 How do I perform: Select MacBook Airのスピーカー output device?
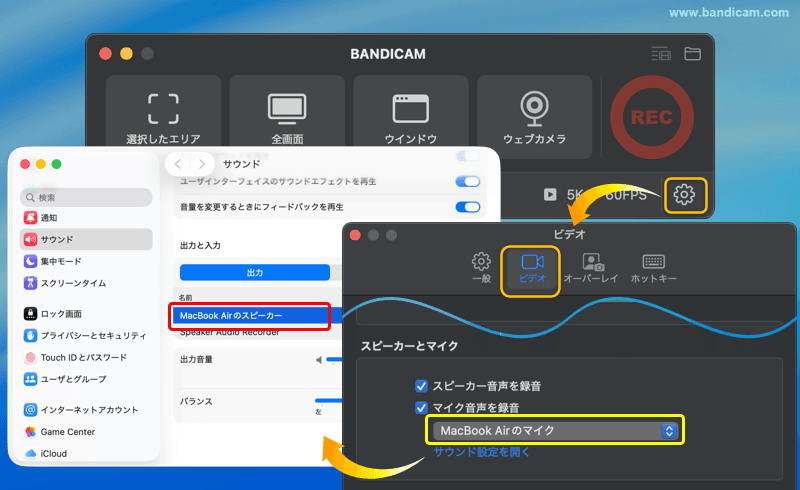250,316
